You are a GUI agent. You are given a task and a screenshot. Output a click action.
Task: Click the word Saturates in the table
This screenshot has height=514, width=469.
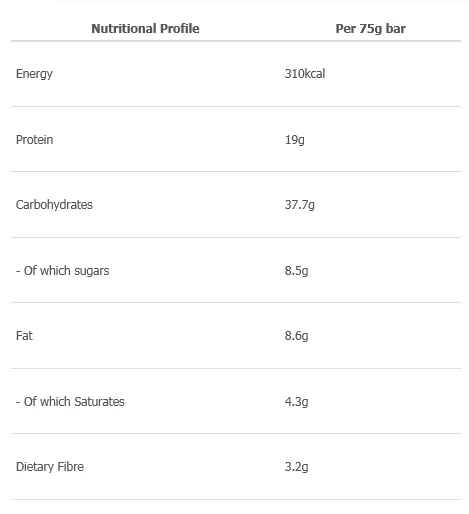pos(99,402)
